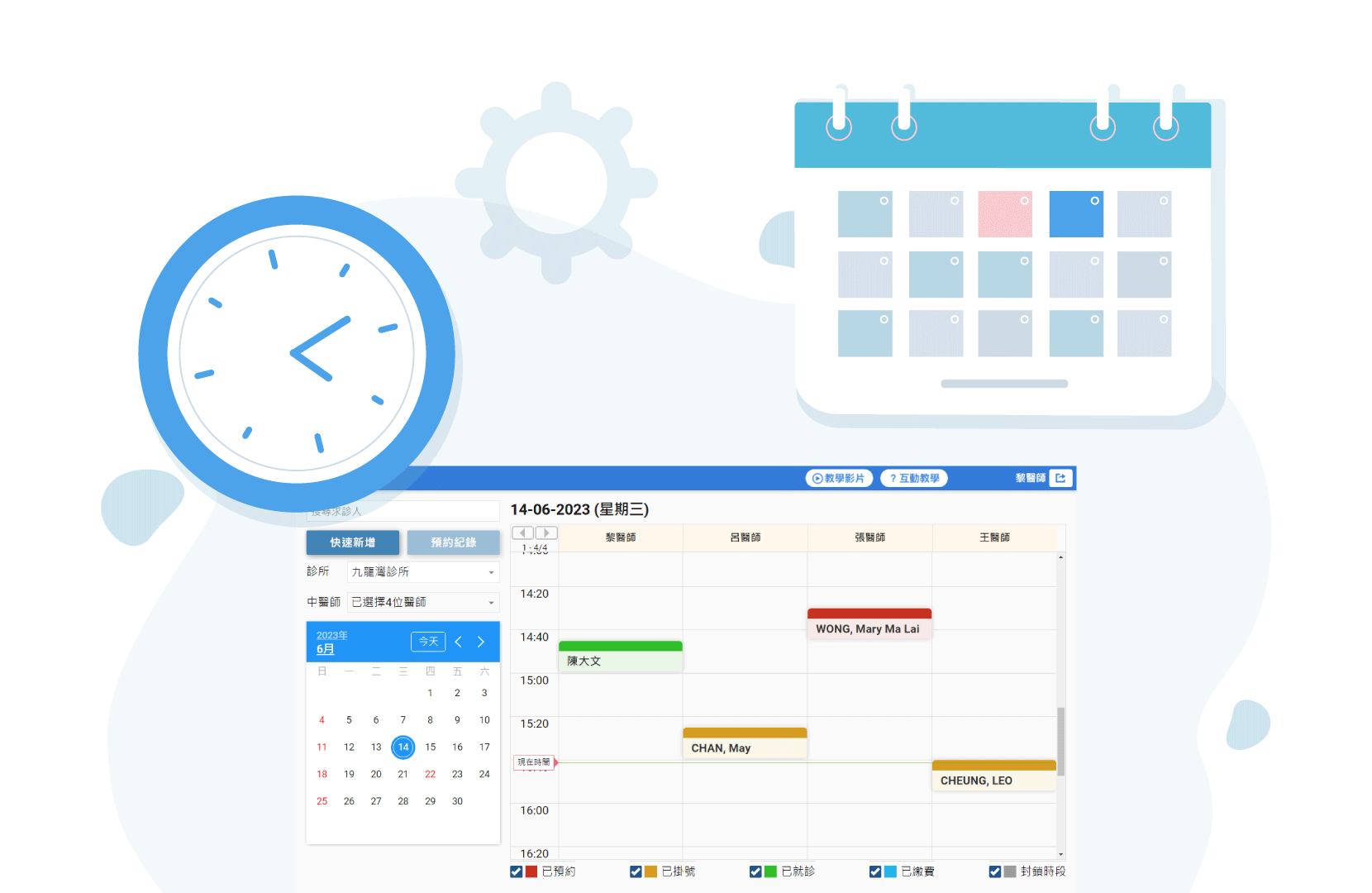Screen dimensions: 1372x893
Task: Select June 22 in the mini calendar
Action: (x=431, y=774)
